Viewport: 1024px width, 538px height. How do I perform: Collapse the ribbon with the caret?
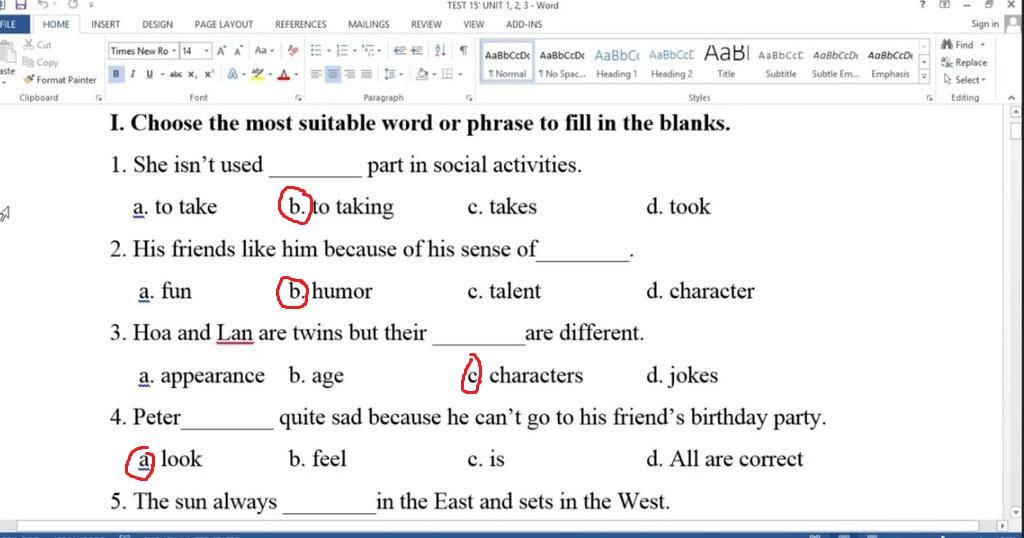[x=1012, y=97]
